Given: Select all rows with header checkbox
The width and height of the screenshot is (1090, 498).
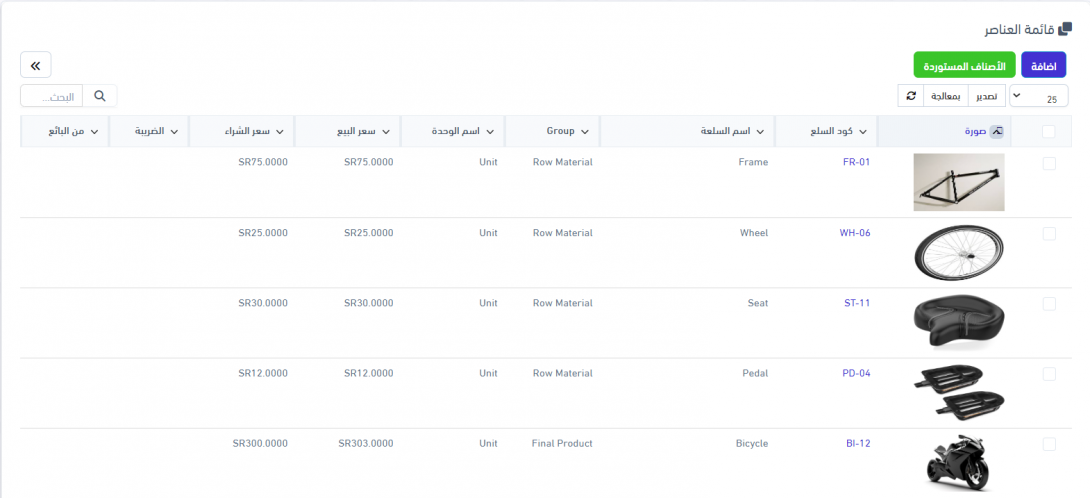Looking at the screenshot, I should [x=1048, y=131].
